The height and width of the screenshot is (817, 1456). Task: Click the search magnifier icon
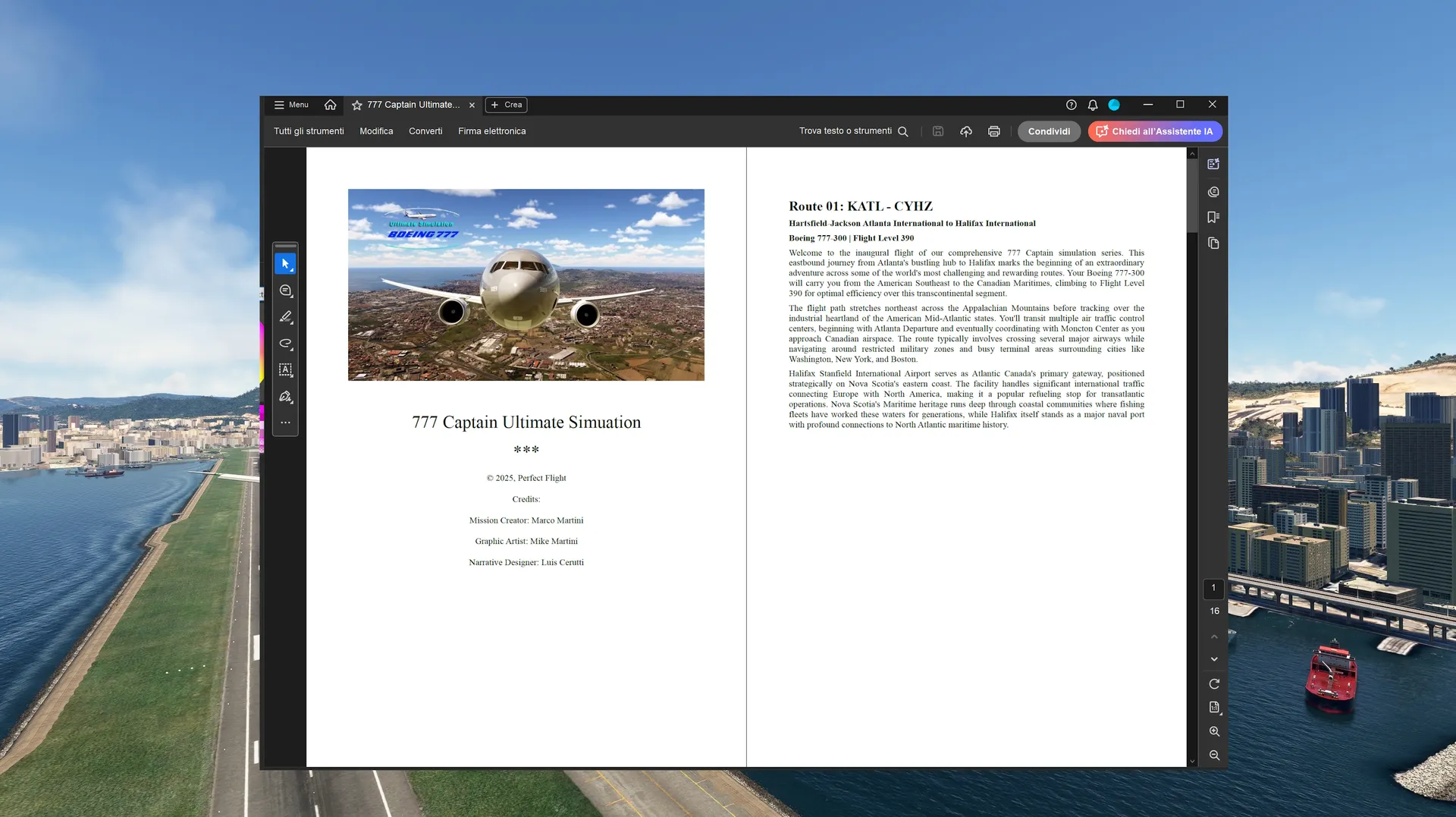click(x=903, y=131)
